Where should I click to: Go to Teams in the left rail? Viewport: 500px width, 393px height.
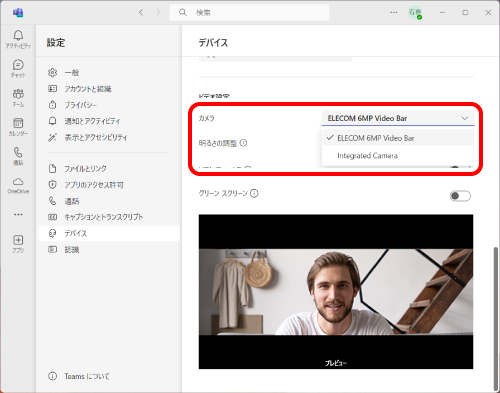tap(18, 98)
